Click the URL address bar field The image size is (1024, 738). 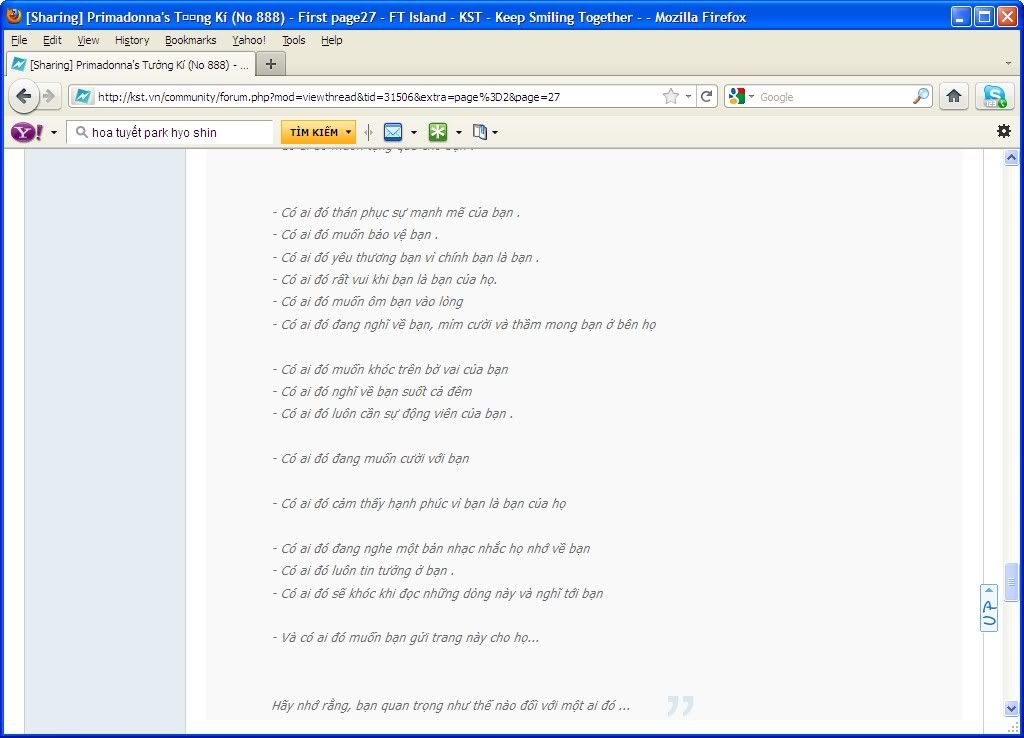(x=379, y=97)
